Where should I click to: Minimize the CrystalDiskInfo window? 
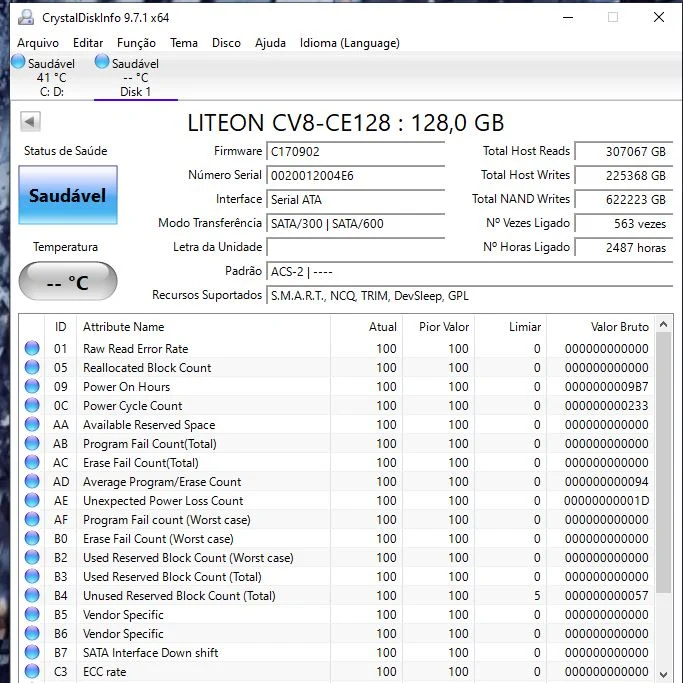tap(568, 17)
